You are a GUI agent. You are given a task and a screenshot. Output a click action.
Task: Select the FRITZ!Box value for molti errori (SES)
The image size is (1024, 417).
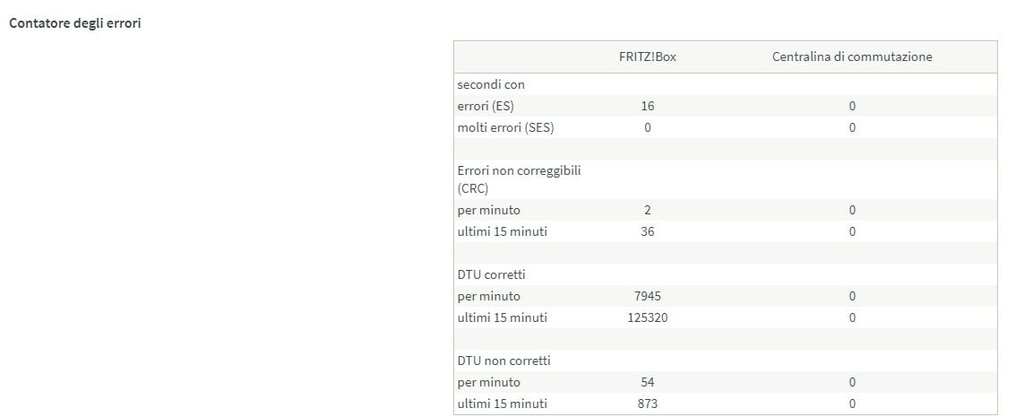tap(647, 128)
